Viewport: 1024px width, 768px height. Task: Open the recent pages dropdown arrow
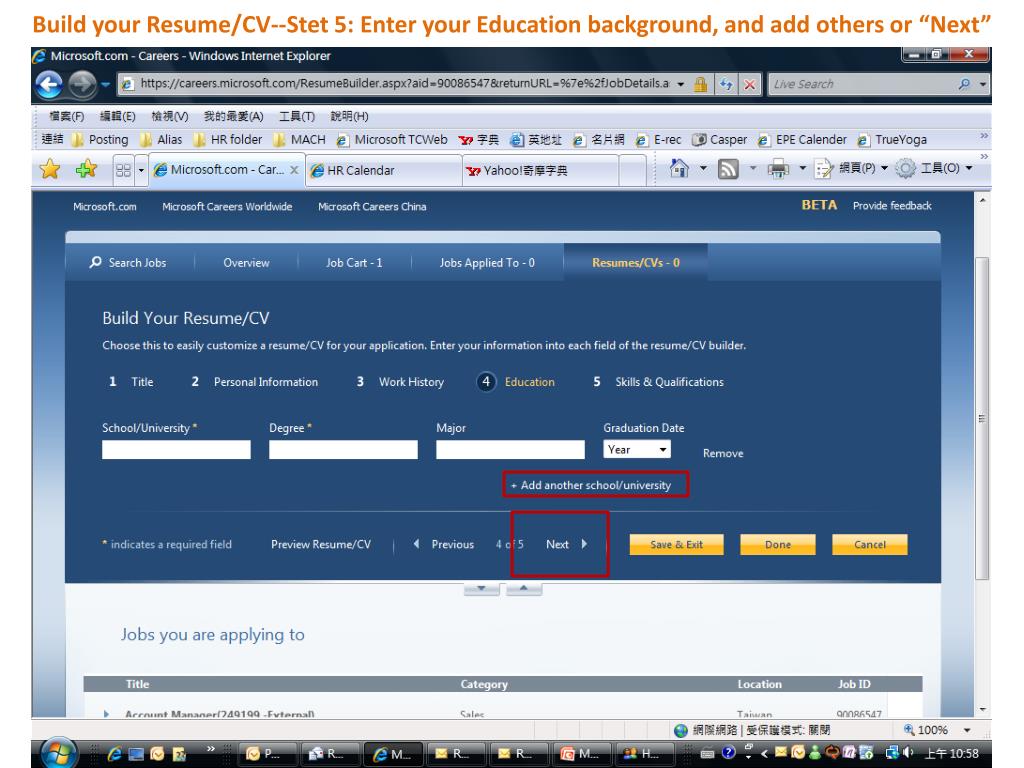click(106, 85)
